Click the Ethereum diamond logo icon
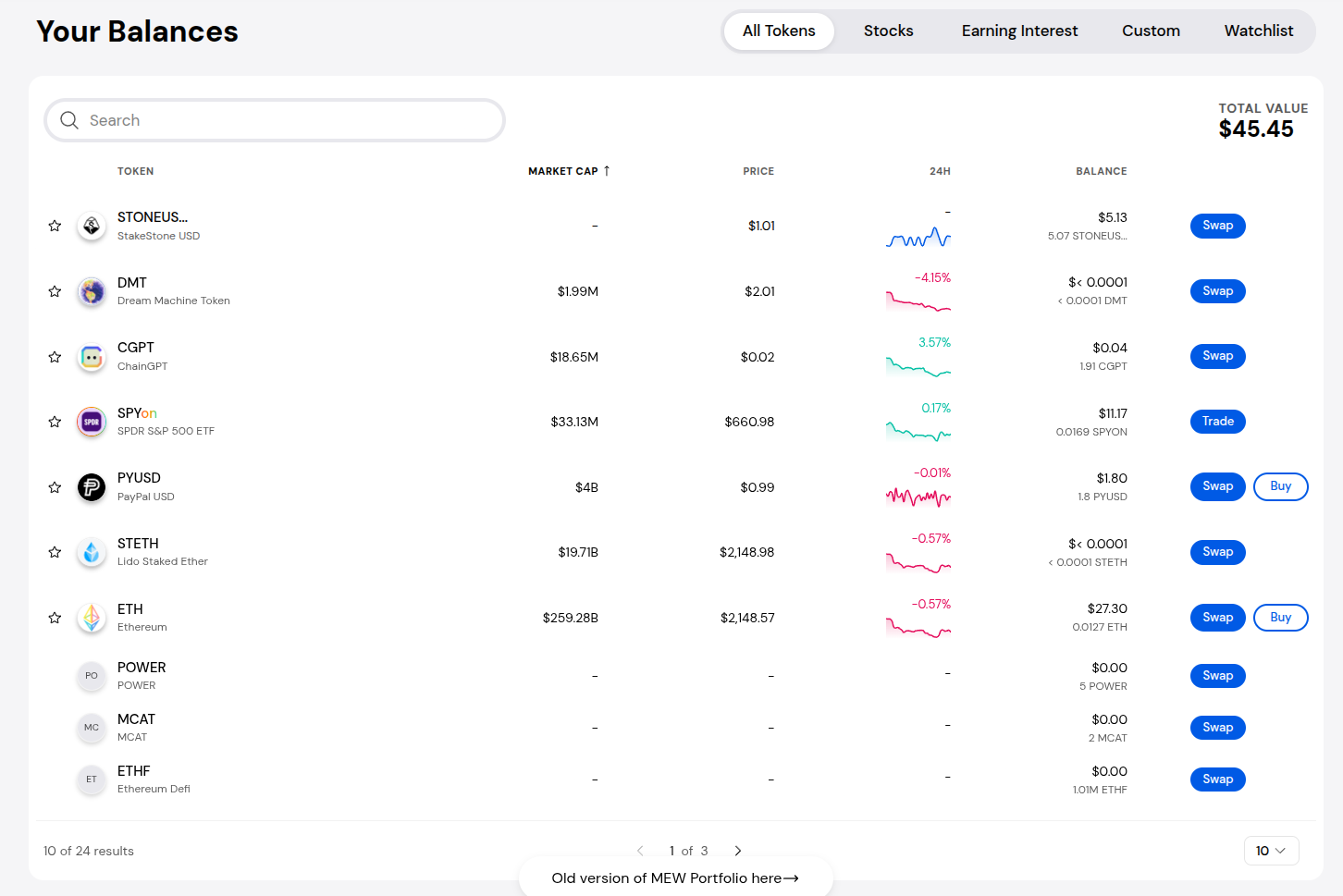1343x896 pixels. (92, 618)
